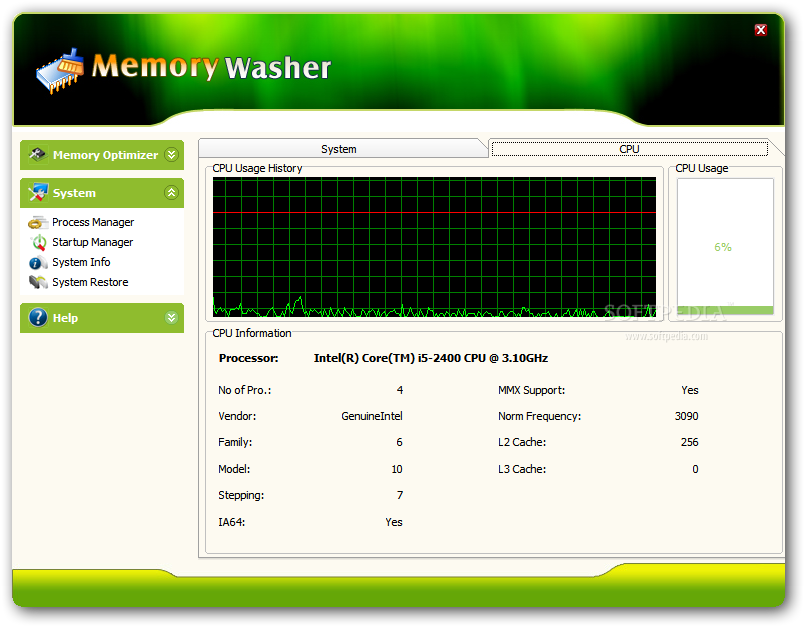Click the No of Pro. value 4
The image size is (805, 627).
click(x=400, y=390)
